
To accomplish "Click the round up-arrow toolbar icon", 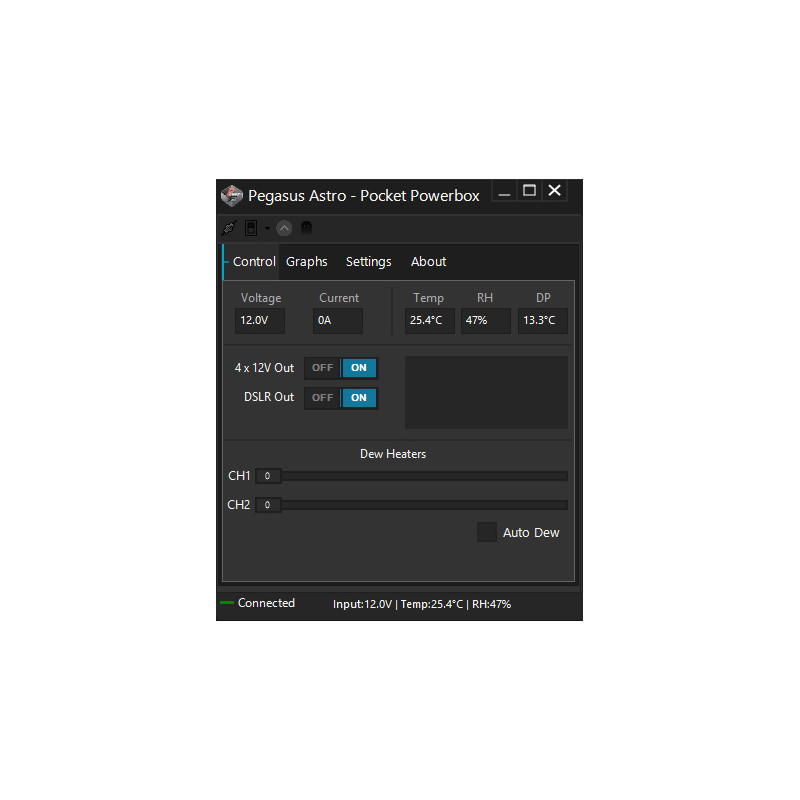I will click(x=284, y=228).
